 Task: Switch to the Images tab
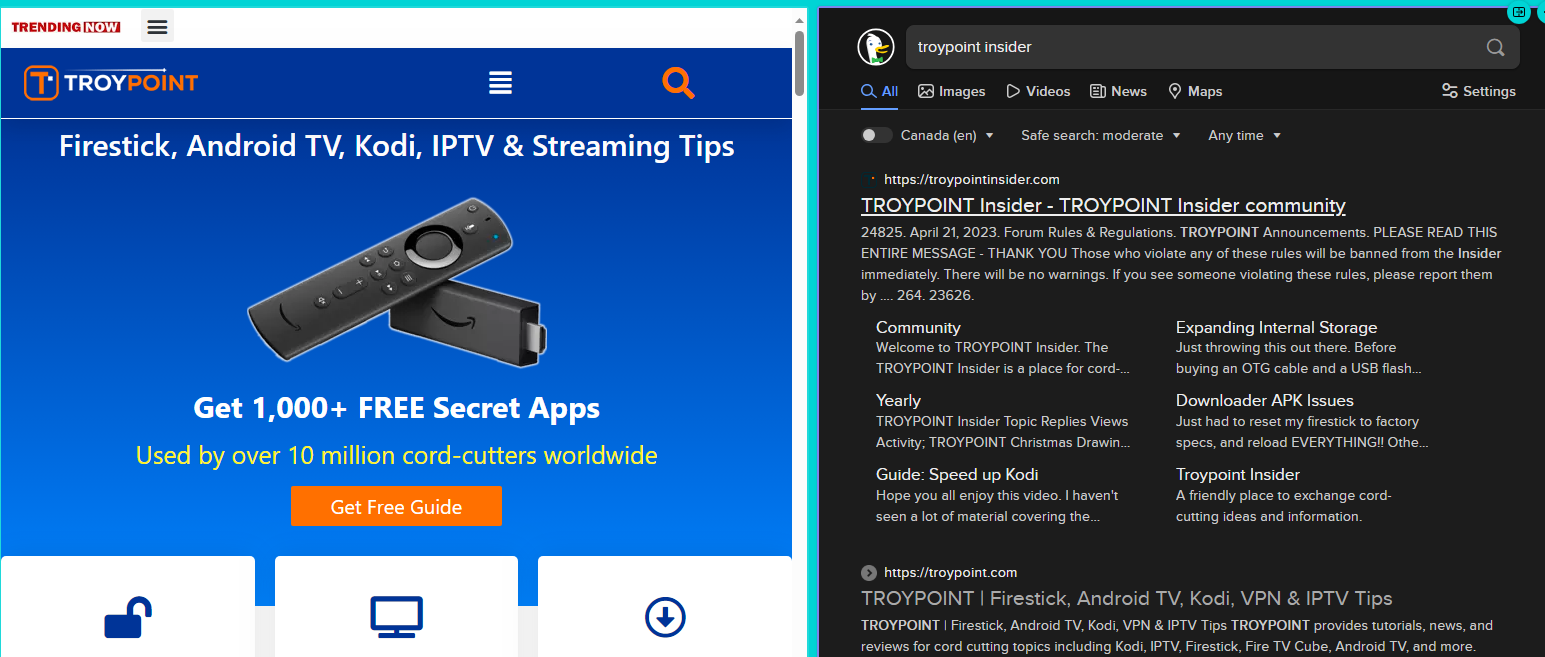[952, 91]
